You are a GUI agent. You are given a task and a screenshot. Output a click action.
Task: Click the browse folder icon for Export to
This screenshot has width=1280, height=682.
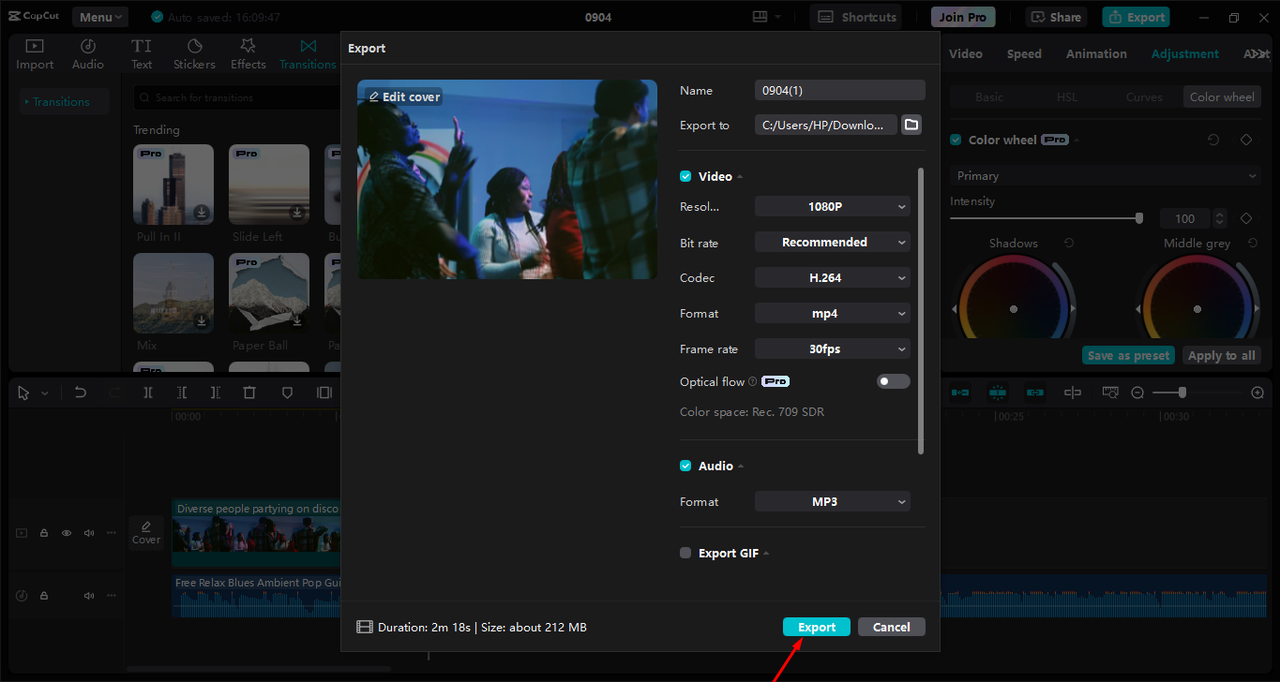[911, 125]
